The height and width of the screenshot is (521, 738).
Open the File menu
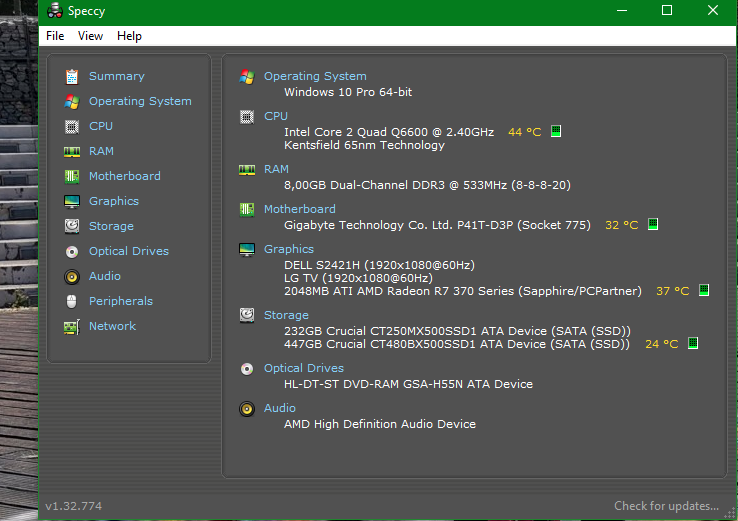click(55, 36)
